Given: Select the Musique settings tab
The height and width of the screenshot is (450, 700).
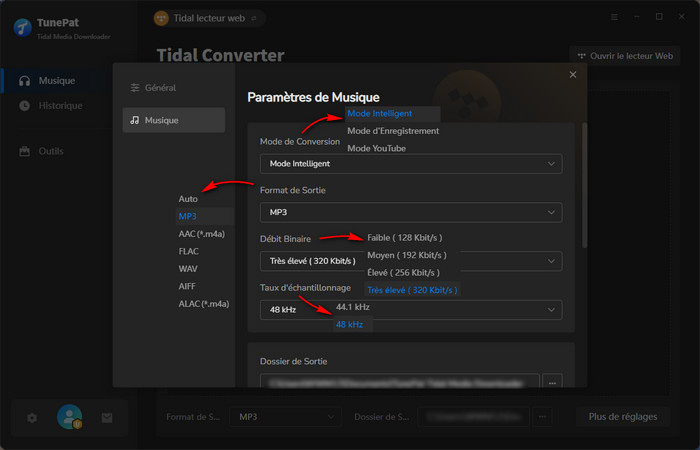Looking at the screenshot, I should [174, 120].
